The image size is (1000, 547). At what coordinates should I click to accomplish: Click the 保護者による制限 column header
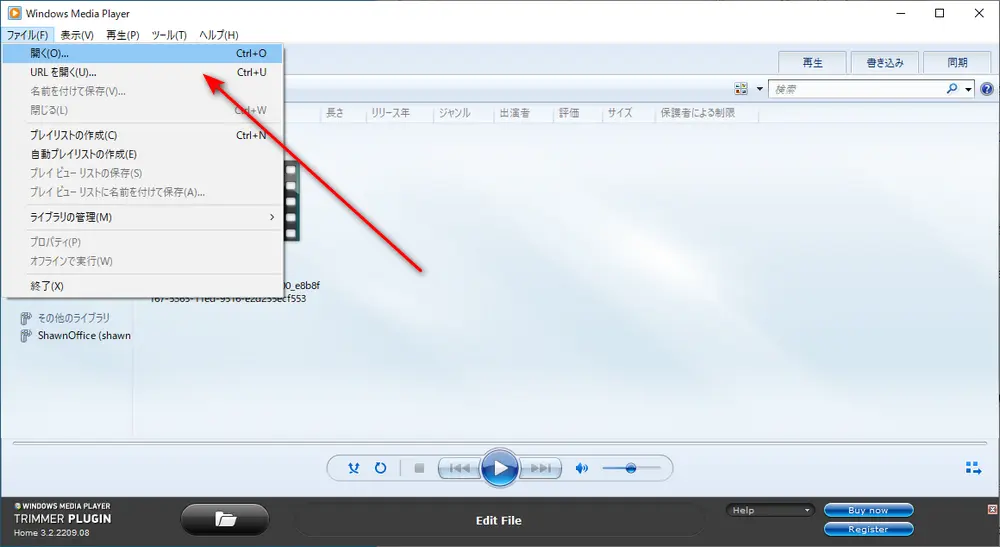coord(698,113)
